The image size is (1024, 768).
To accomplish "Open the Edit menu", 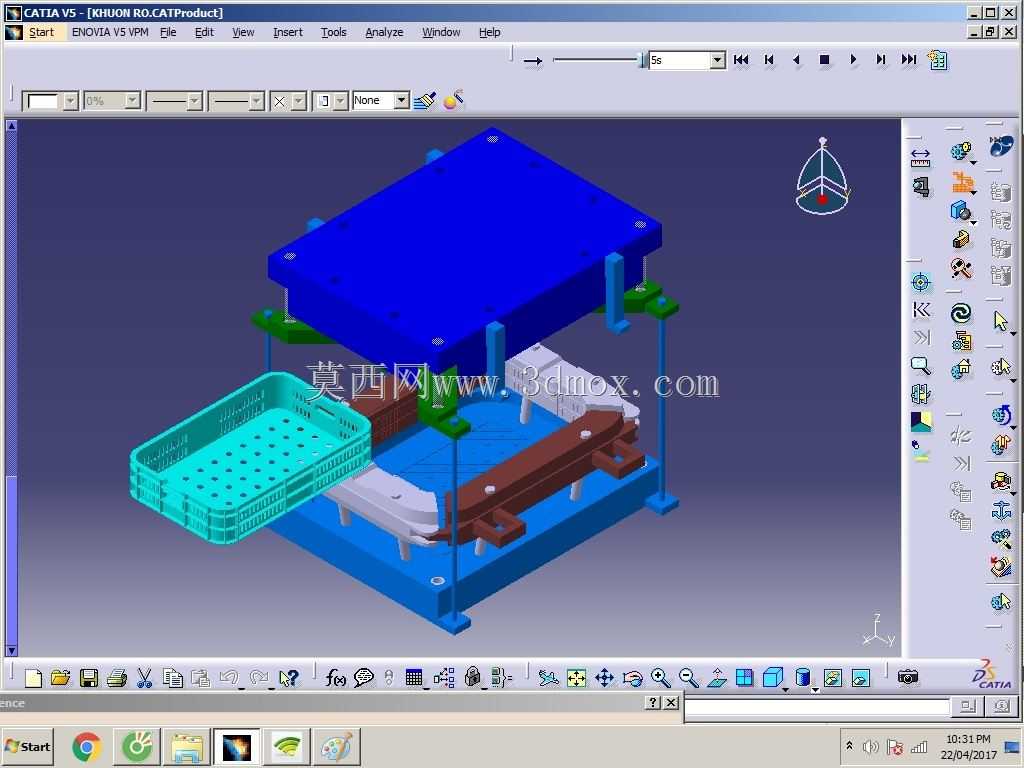I will tap(204, 32).
